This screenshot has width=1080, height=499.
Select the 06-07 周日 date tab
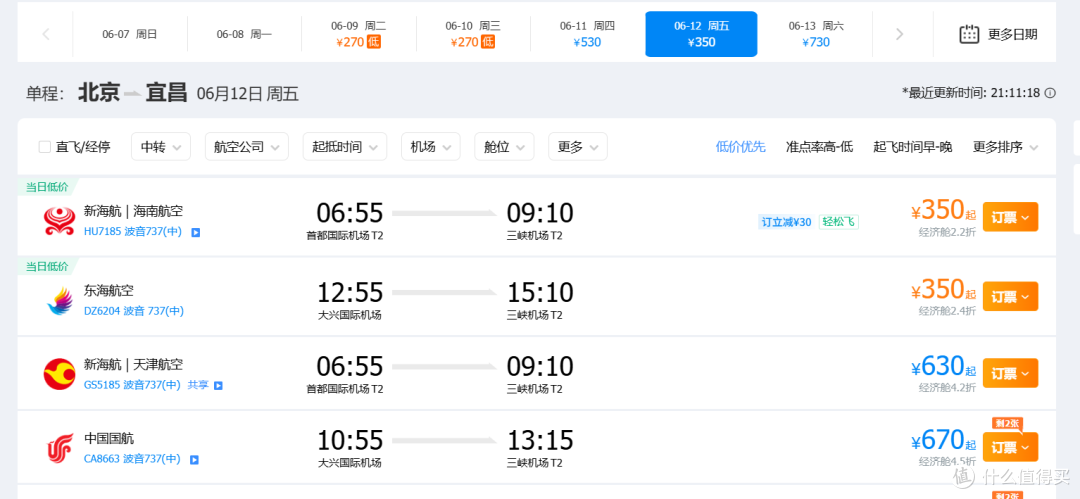129,34
